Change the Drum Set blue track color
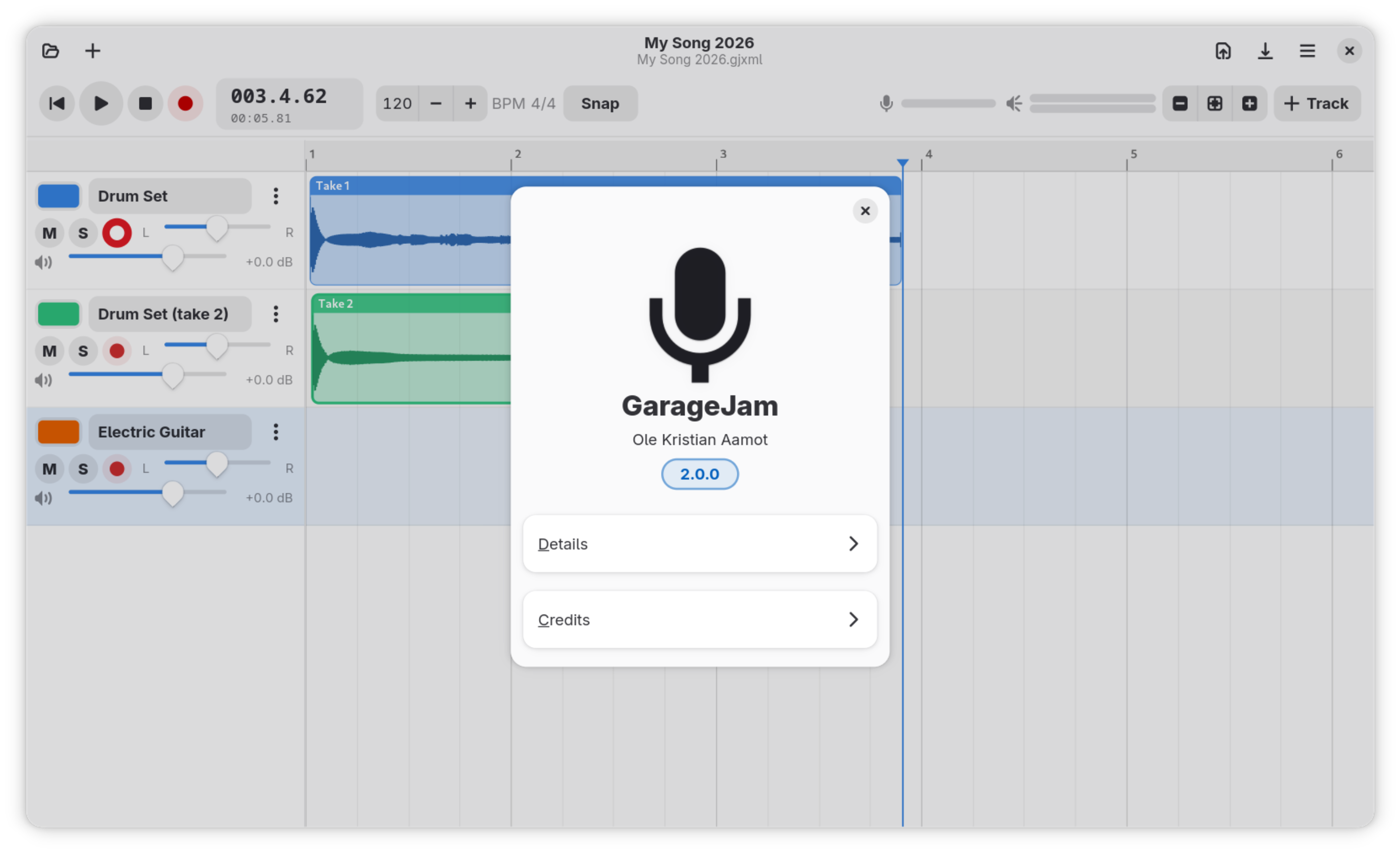 [x=58, y=196]
